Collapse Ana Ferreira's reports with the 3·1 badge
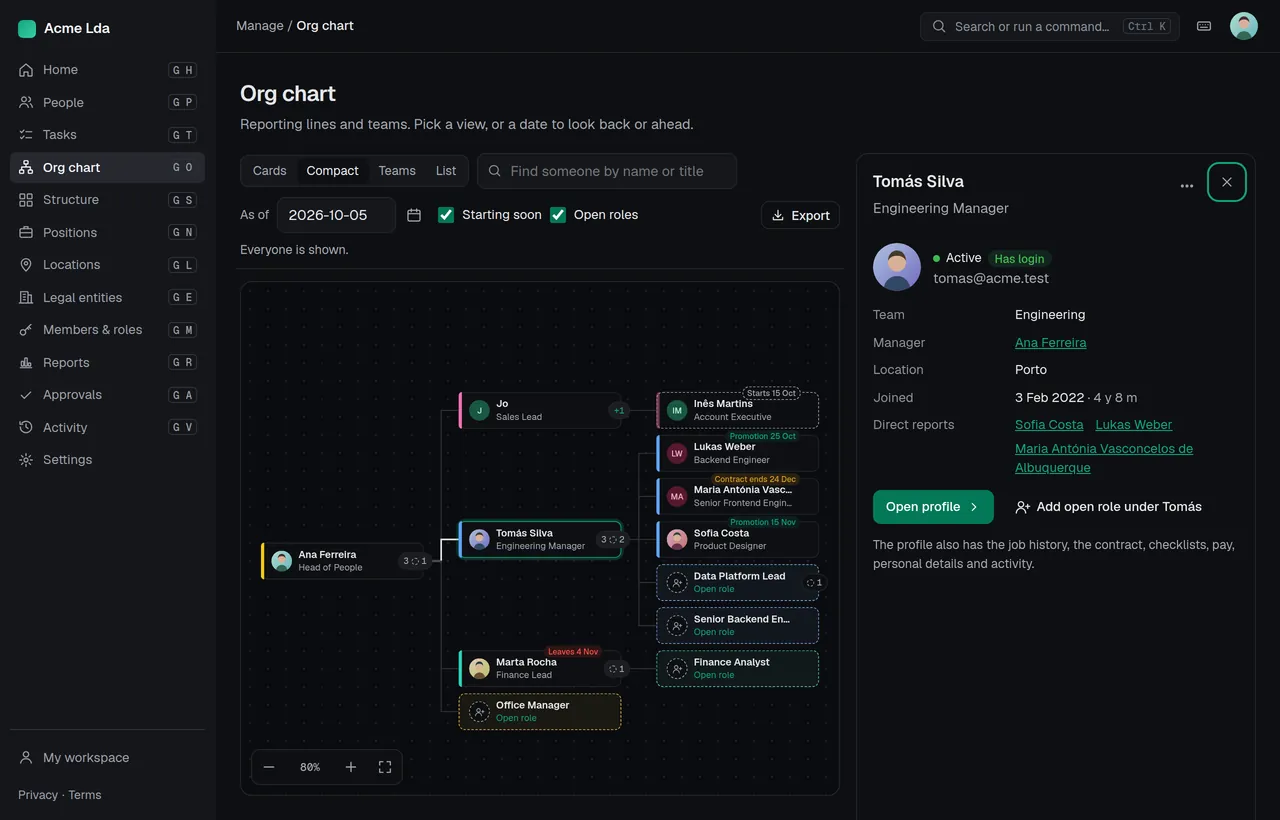 point(415,561)
